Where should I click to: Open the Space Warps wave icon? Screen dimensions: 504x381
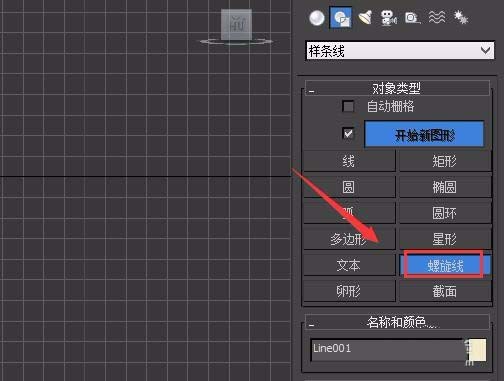[437, 17]
